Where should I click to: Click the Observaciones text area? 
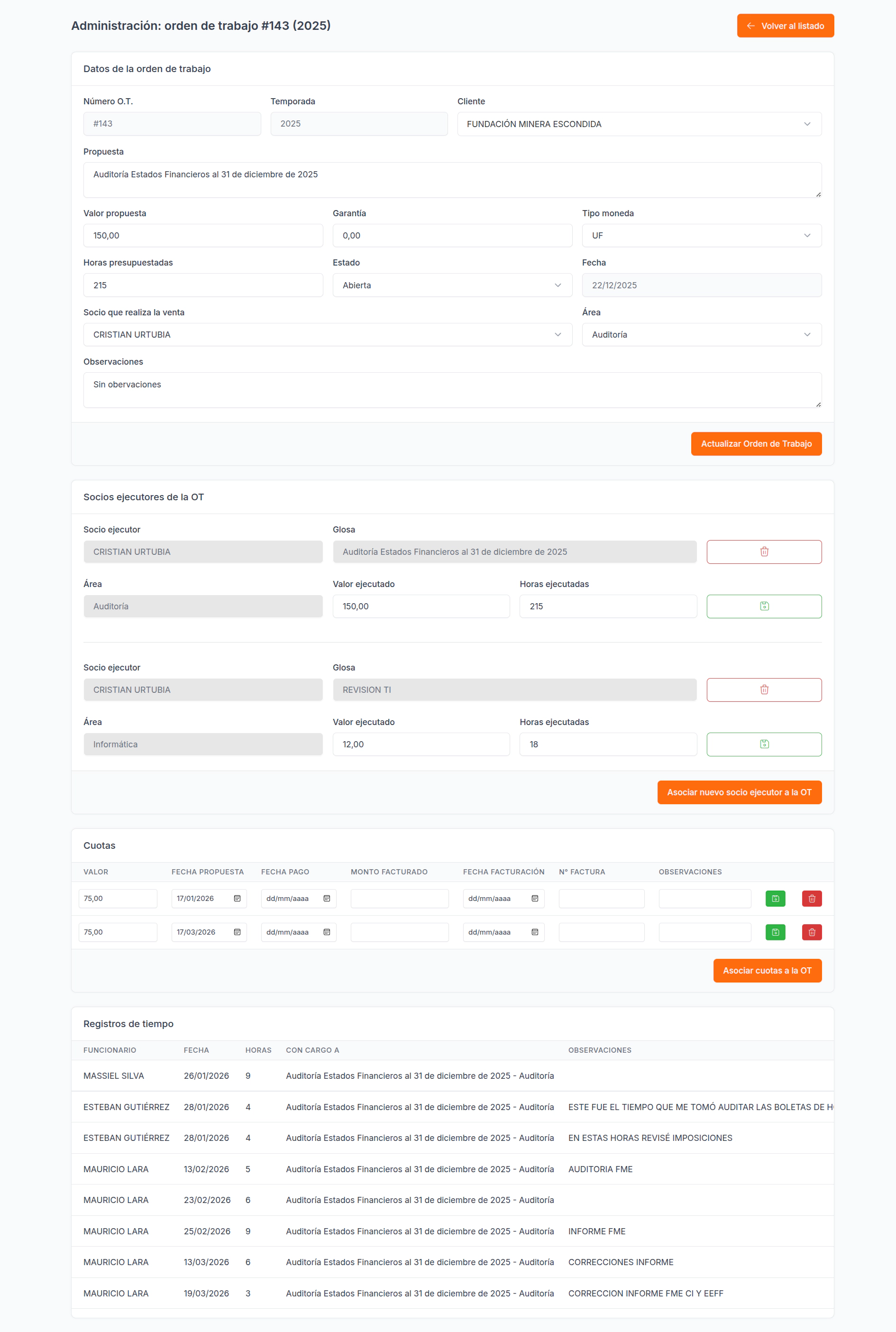[x=452, y=390]
